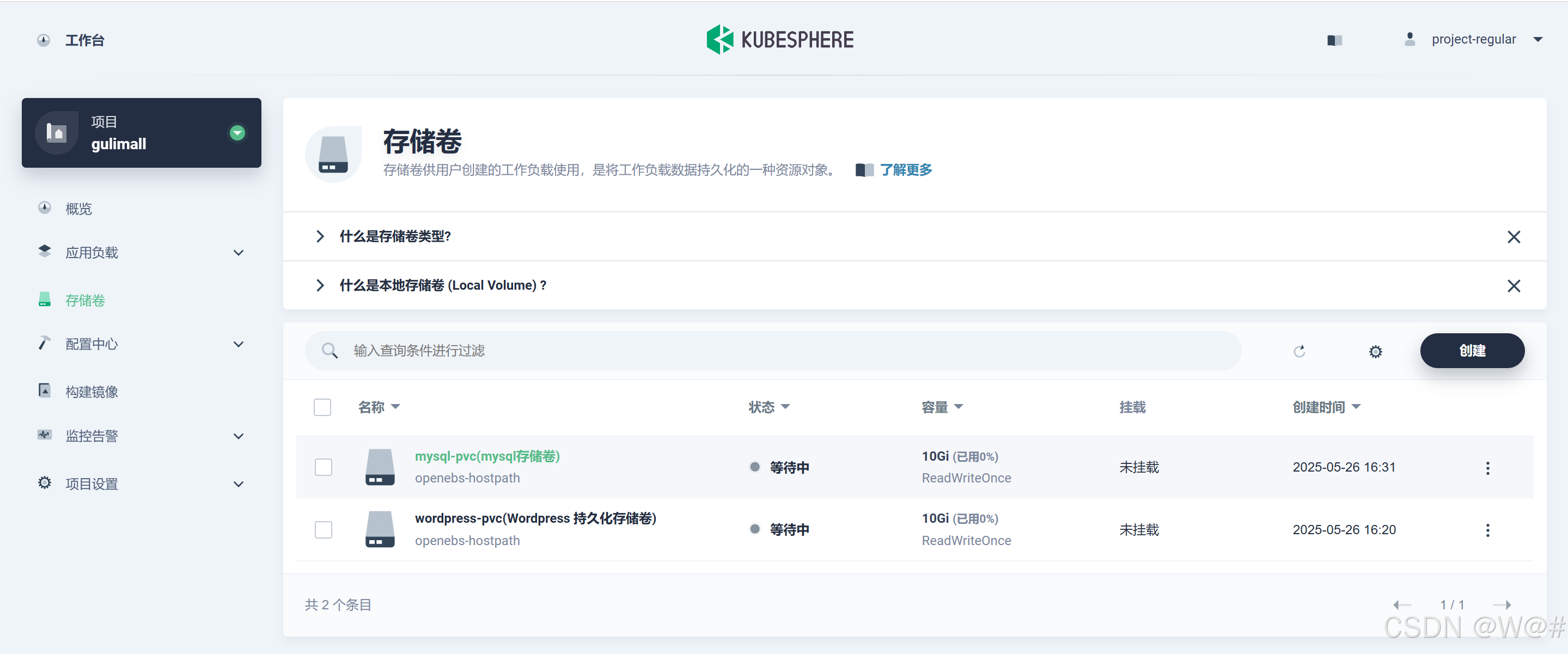Open the 状态 column filter
1568x654 pixels.
[769, 407]
